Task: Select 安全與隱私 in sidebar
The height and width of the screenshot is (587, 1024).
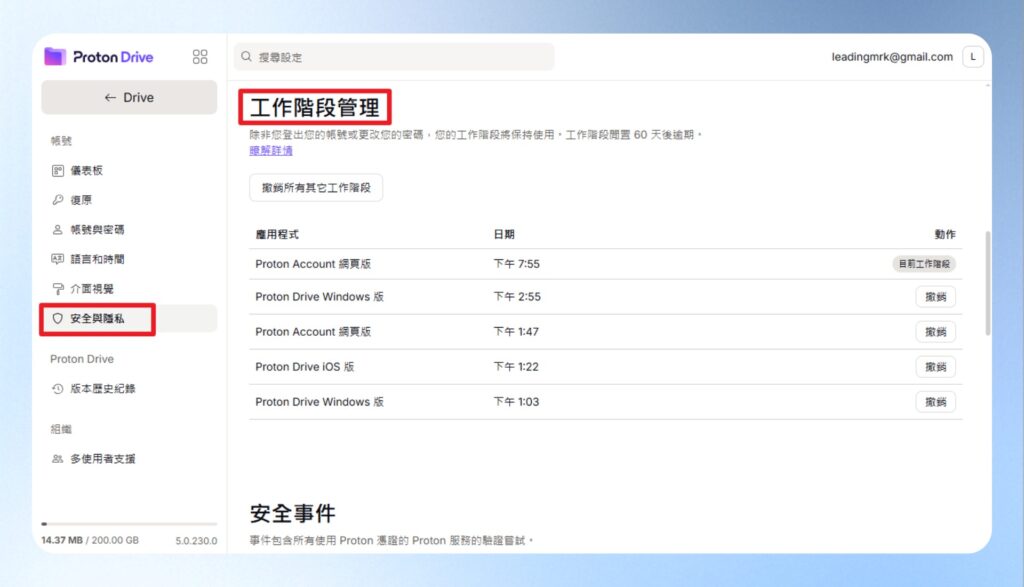Action: (x=129, y=318)
